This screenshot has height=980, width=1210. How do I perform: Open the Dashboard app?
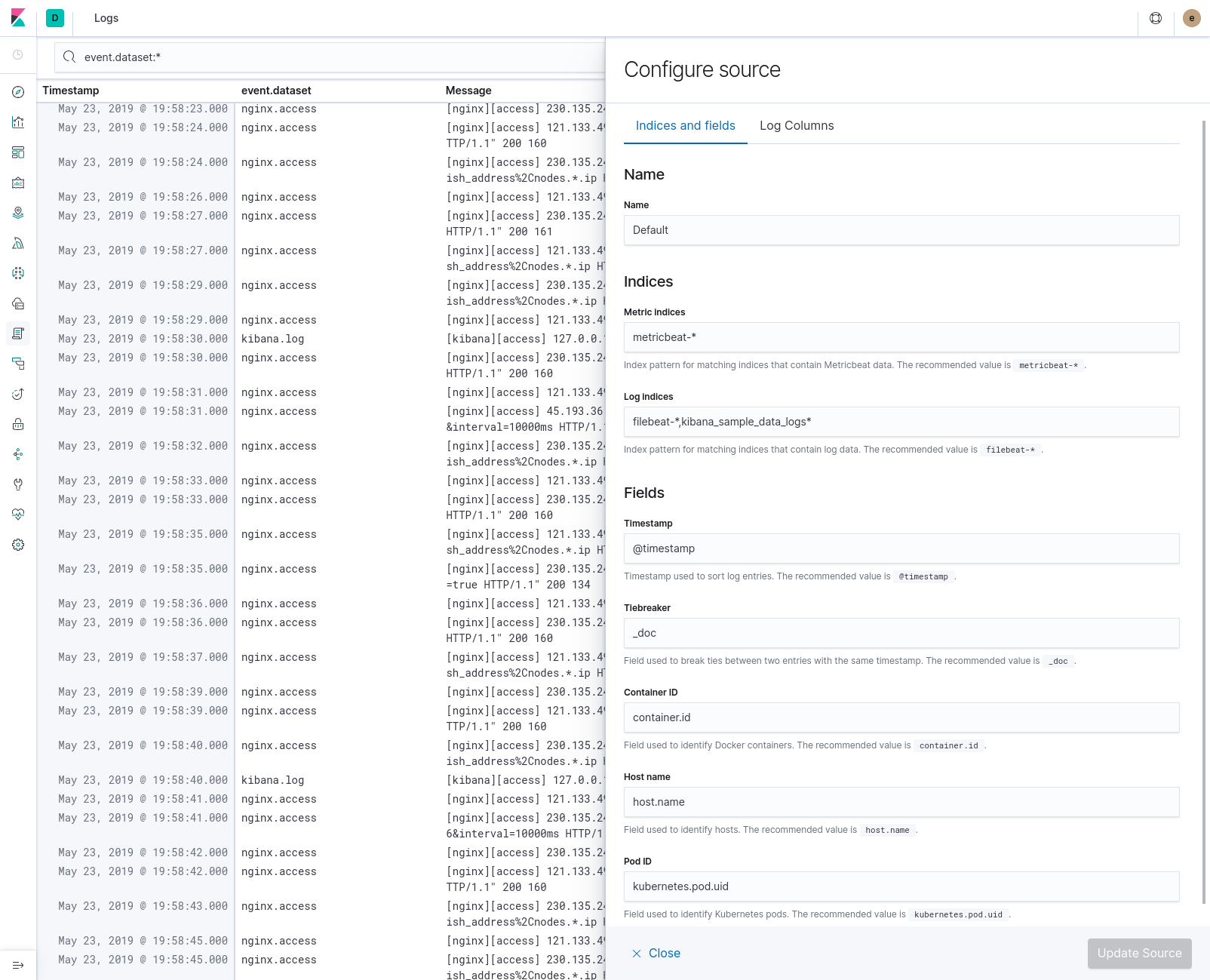coord(17,152)
